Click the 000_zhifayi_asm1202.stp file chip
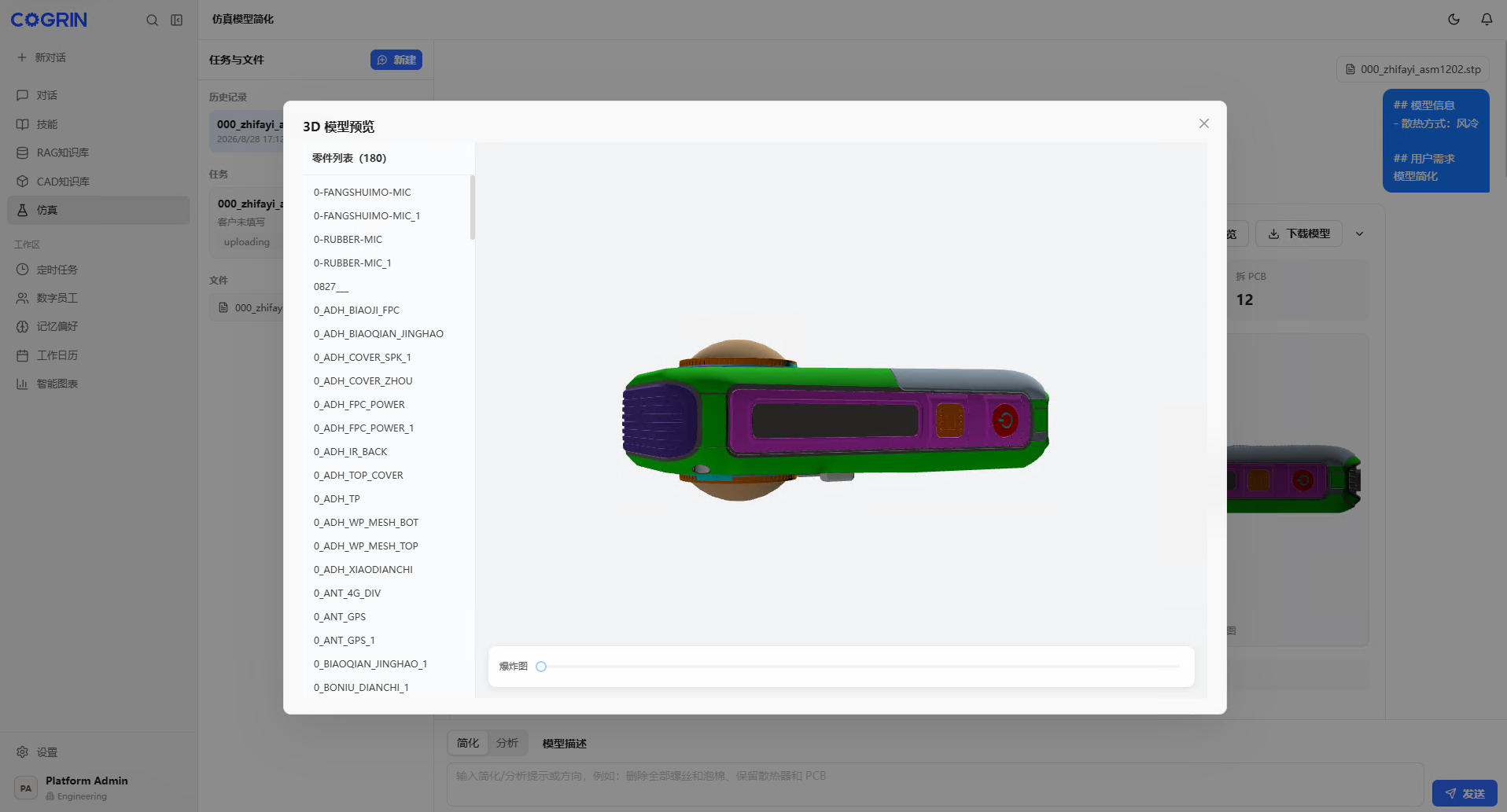1507x812 pixels. 1413,69
